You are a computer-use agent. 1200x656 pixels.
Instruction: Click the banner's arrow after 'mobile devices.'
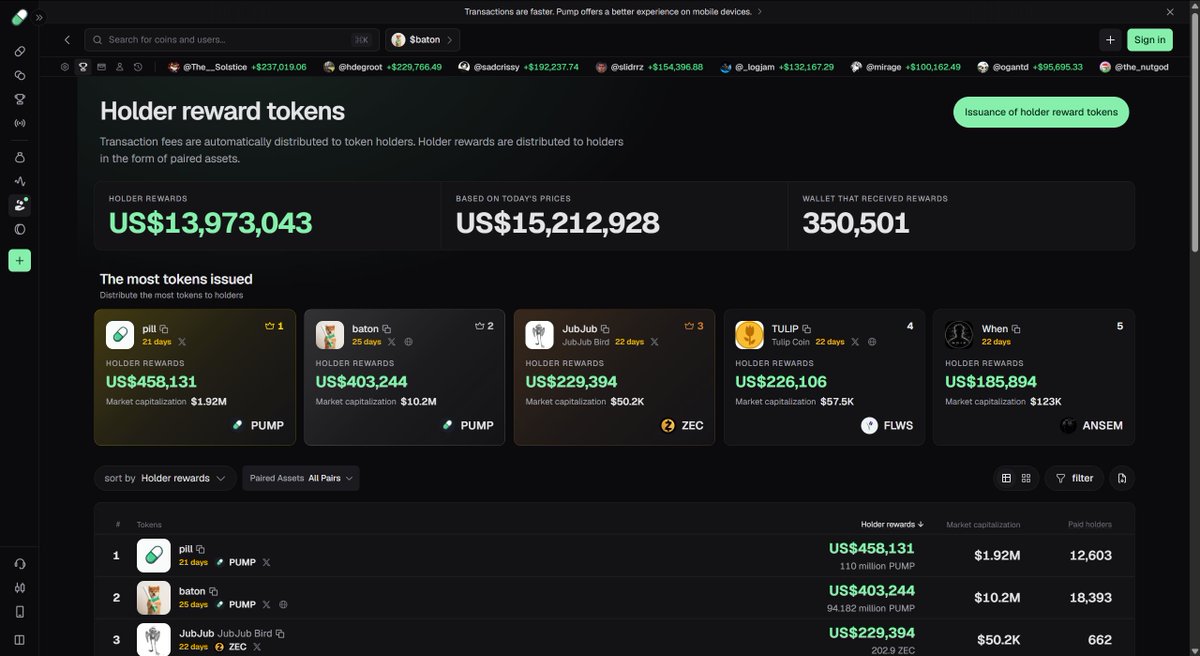pos(759,11)
